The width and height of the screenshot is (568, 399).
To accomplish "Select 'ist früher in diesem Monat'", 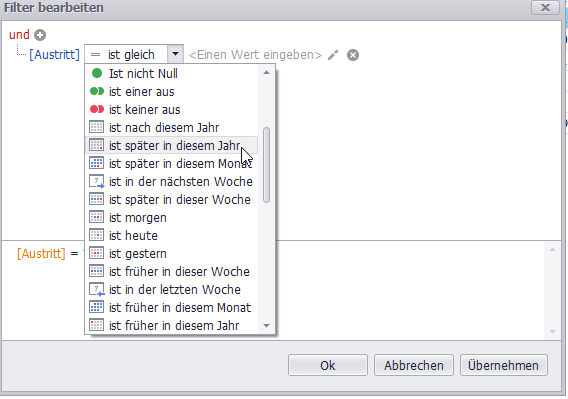I will [x=172, y=308].
